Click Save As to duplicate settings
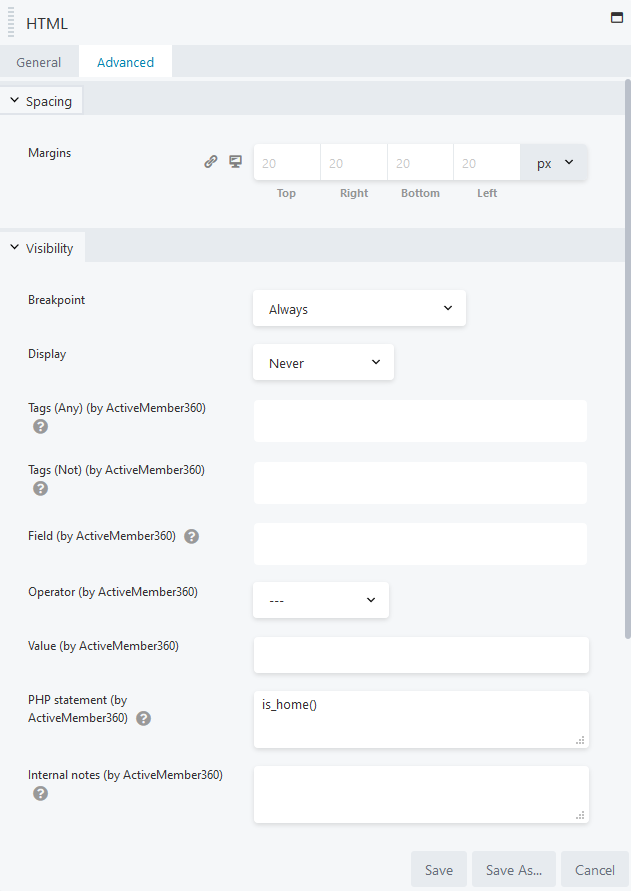This screenshot has width=631, height=891. tap(513, 869)
